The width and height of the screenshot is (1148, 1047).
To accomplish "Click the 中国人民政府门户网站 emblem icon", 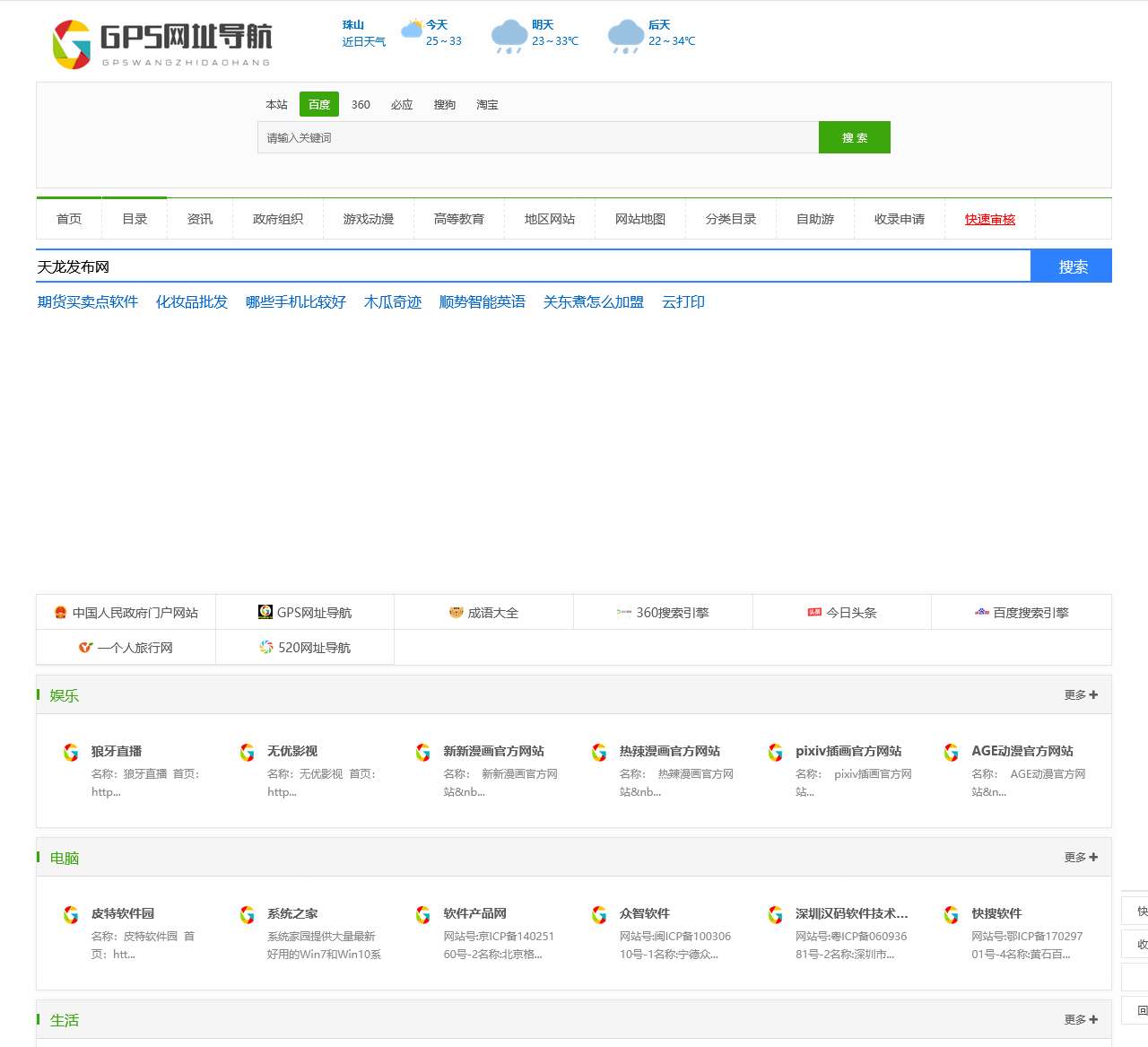I will click(x=60, y=613).
